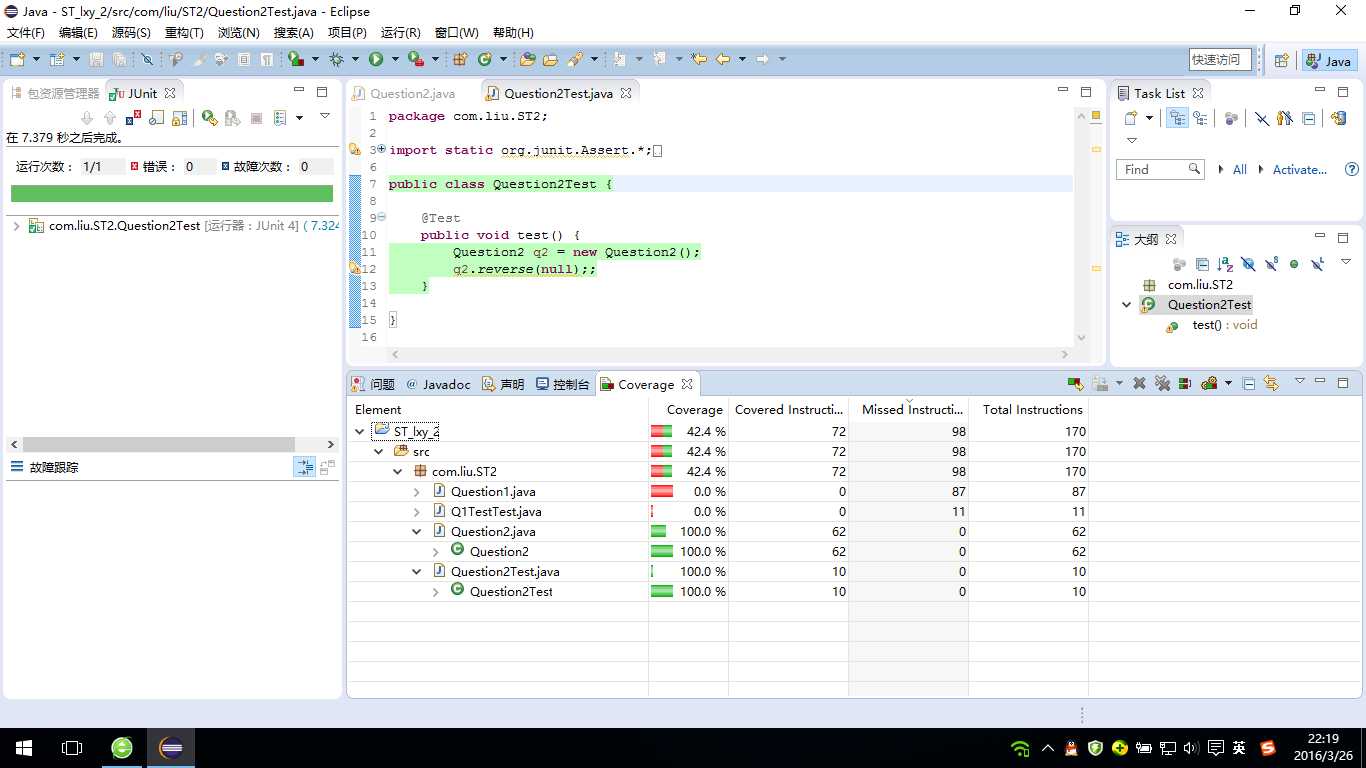Click Collapse All icon in Task List
Viewport: 1366px width, 768px height.
click(x=1309, y=118)
